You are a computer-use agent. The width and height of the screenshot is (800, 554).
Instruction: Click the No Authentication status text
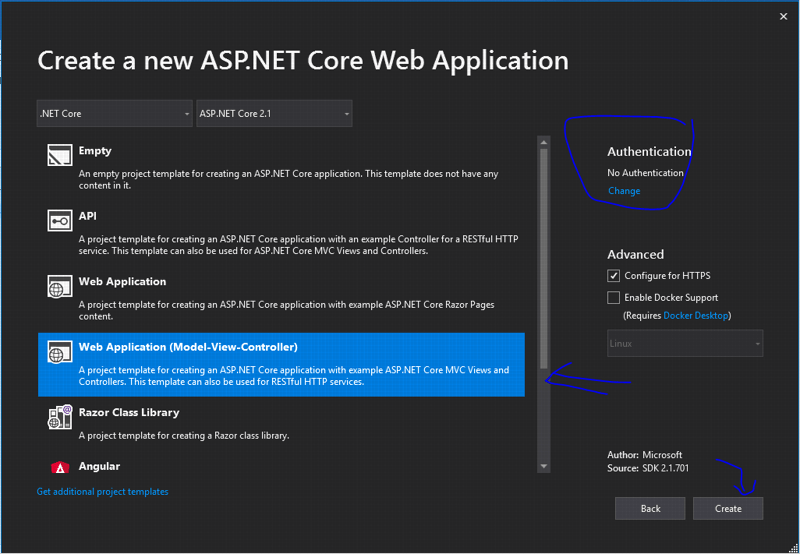click(645, 173)
